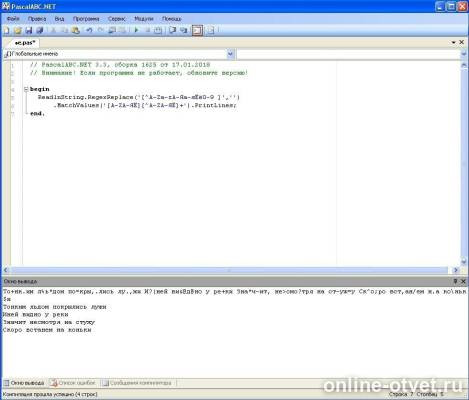Click the Строка indicator in status bar

401,394
